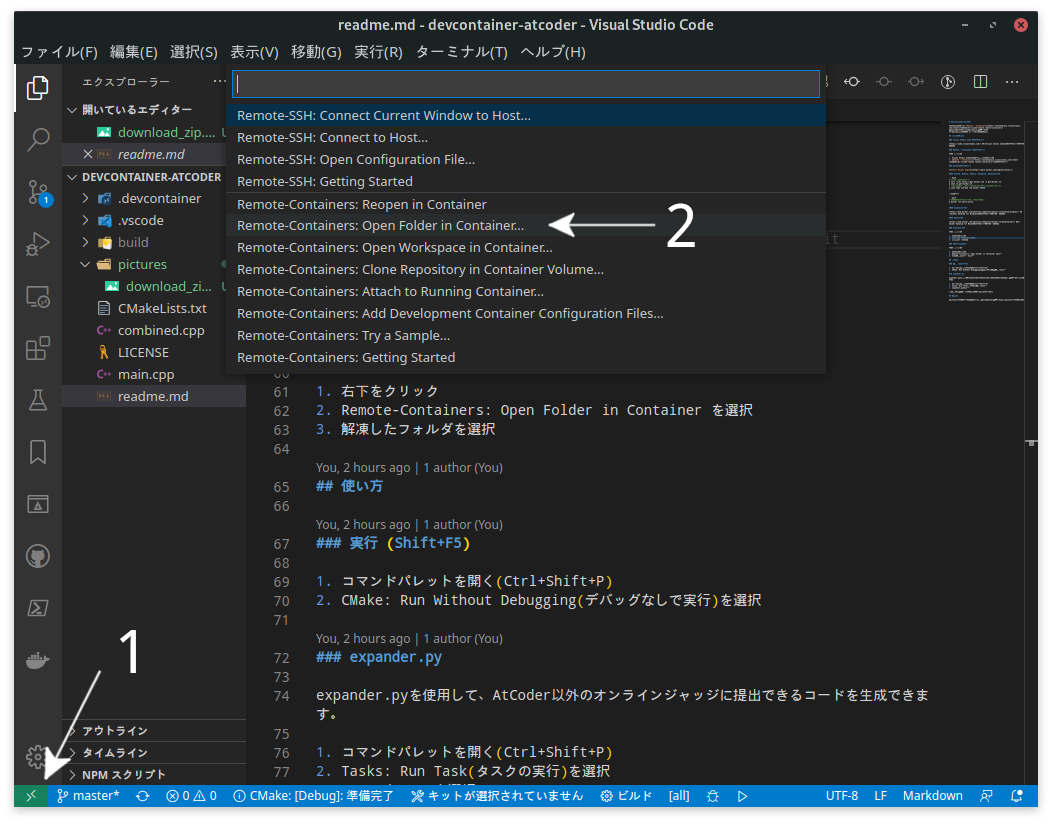Click master* git branch in status bar

pos(88,796)
